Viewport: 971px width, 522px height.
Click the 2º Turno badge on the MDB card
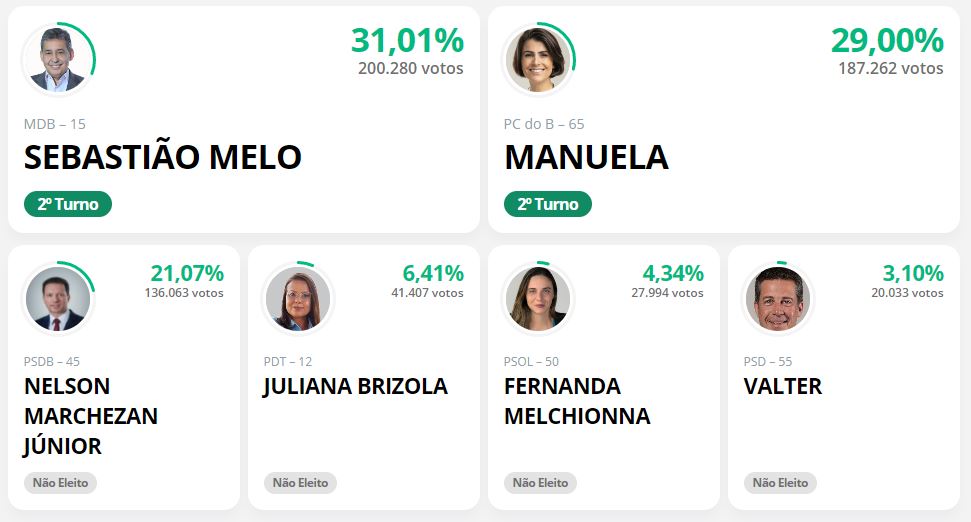click(x=68, y=204)
